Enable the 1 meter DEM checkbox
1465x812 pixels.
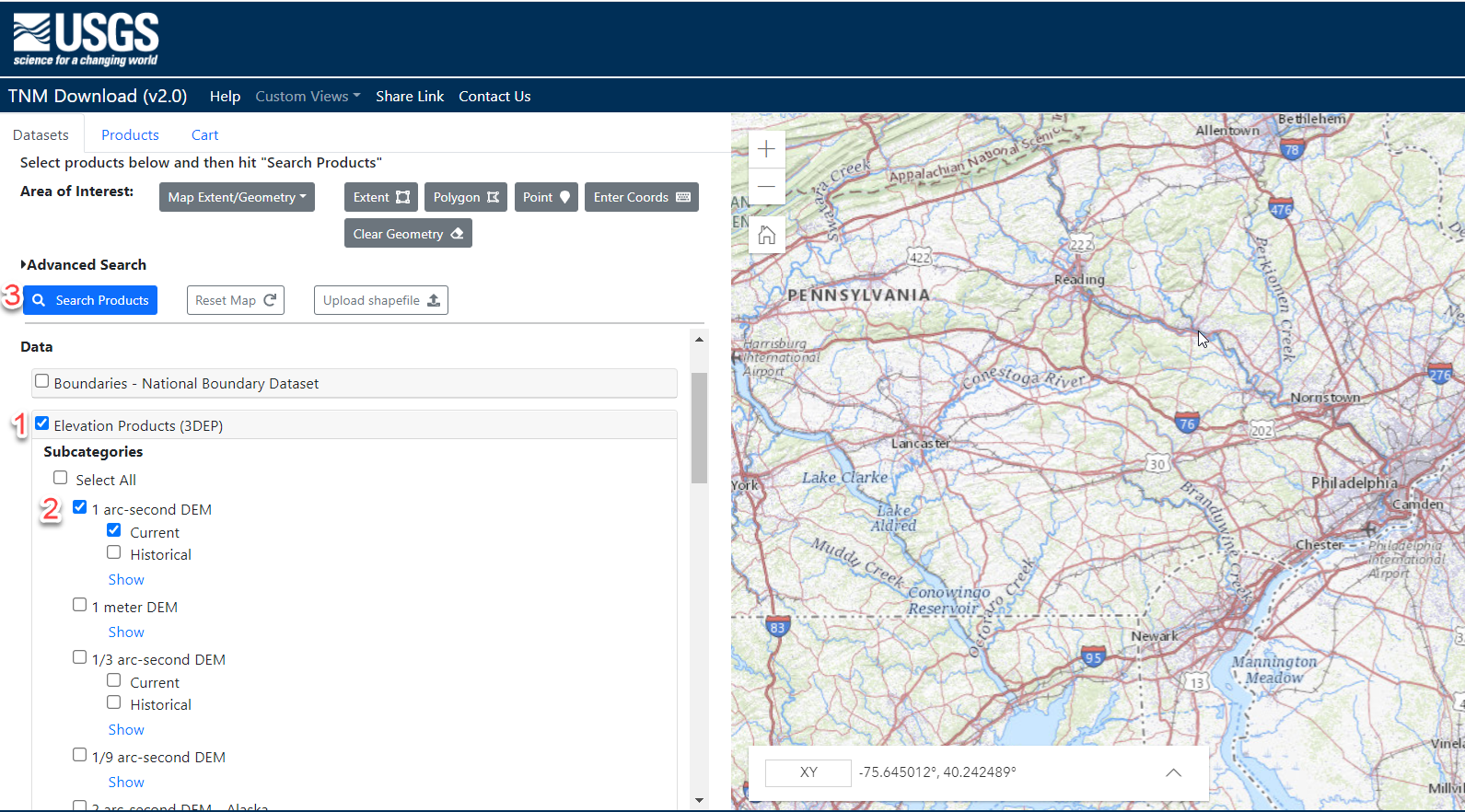point(80,605)
